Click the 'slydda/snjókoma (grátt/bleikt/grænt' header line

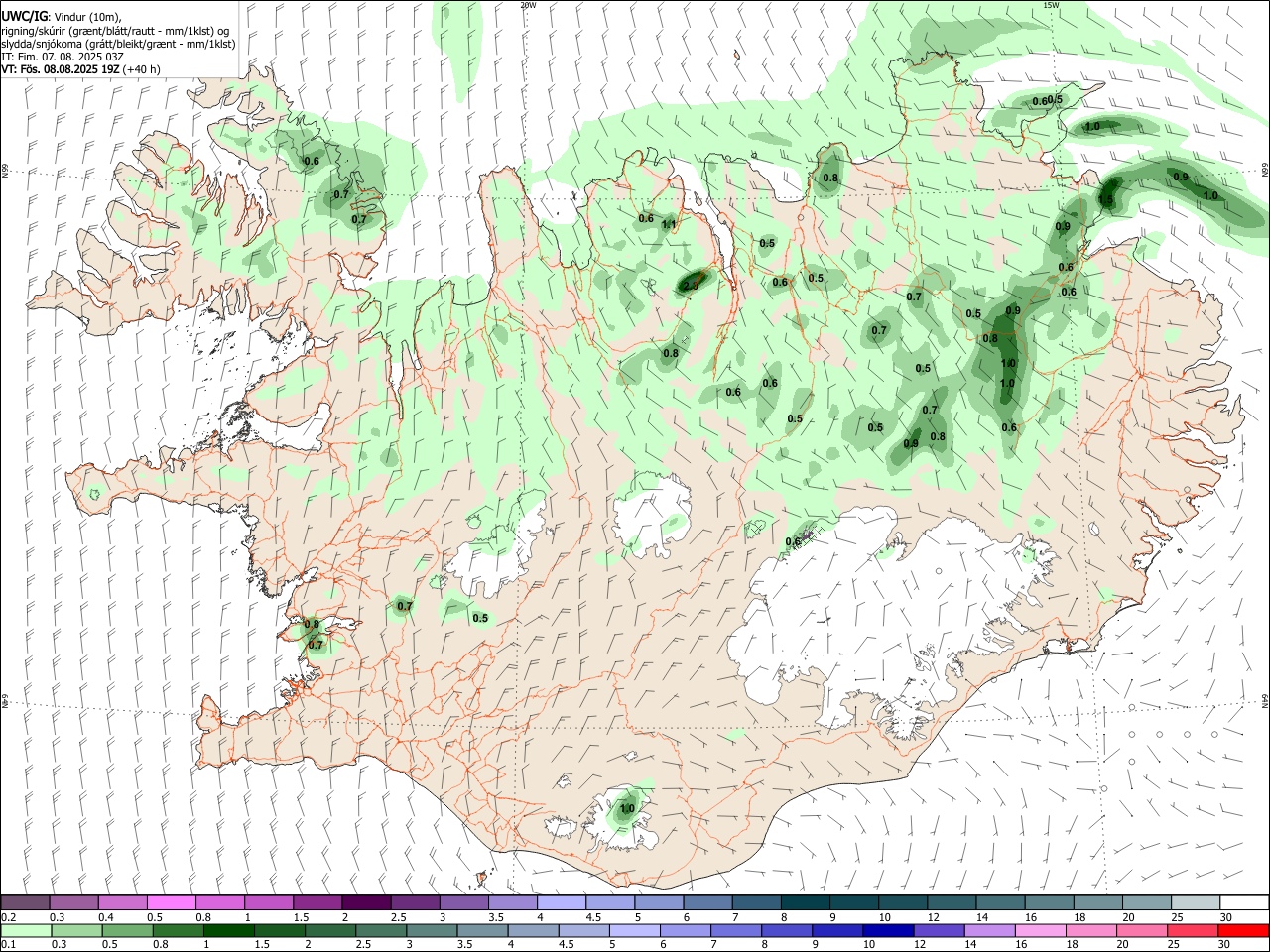[118, 44]
